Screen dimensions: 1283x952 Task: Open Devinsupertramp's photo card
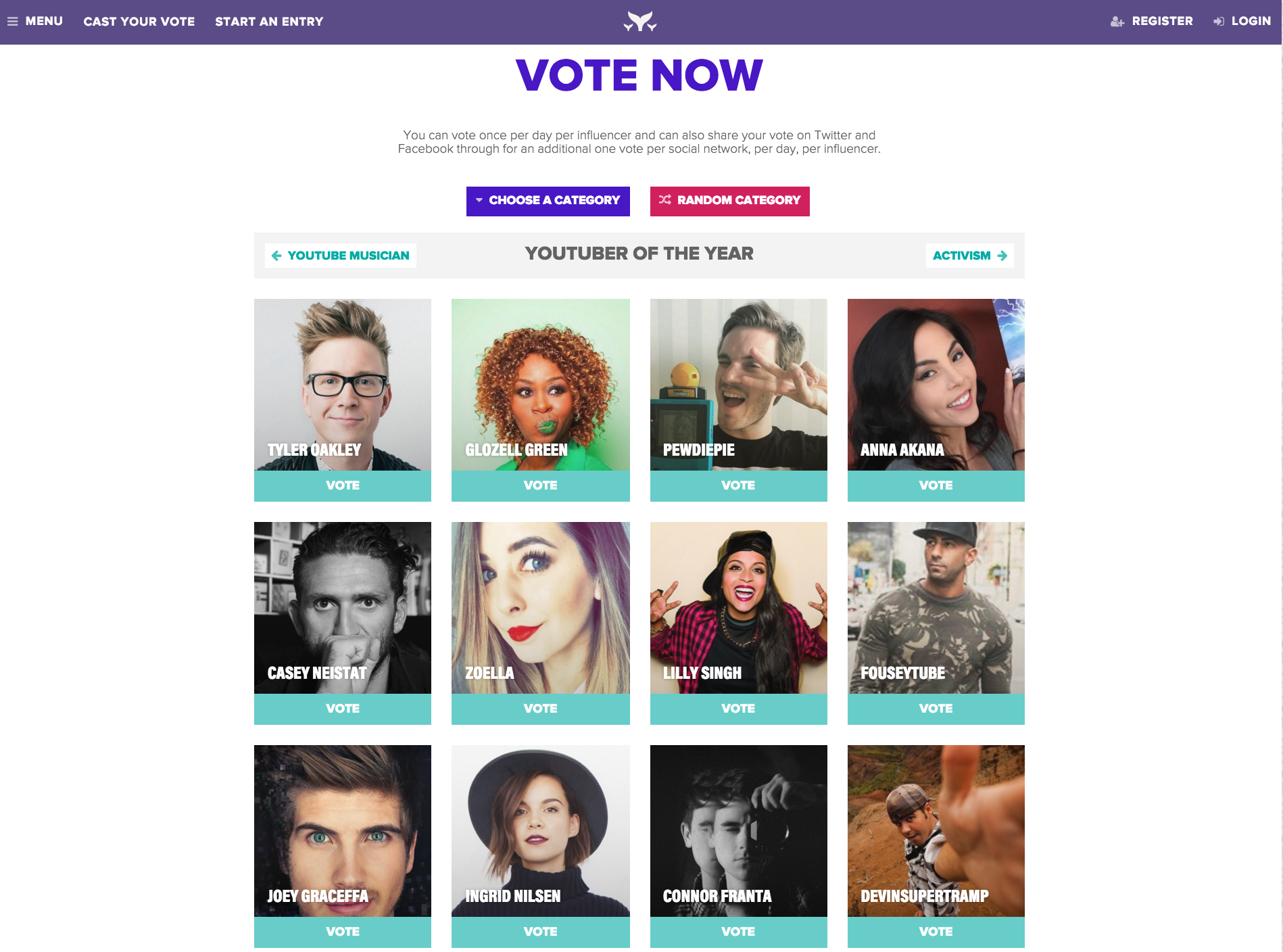pyautogui.click(x=936, y=831)
